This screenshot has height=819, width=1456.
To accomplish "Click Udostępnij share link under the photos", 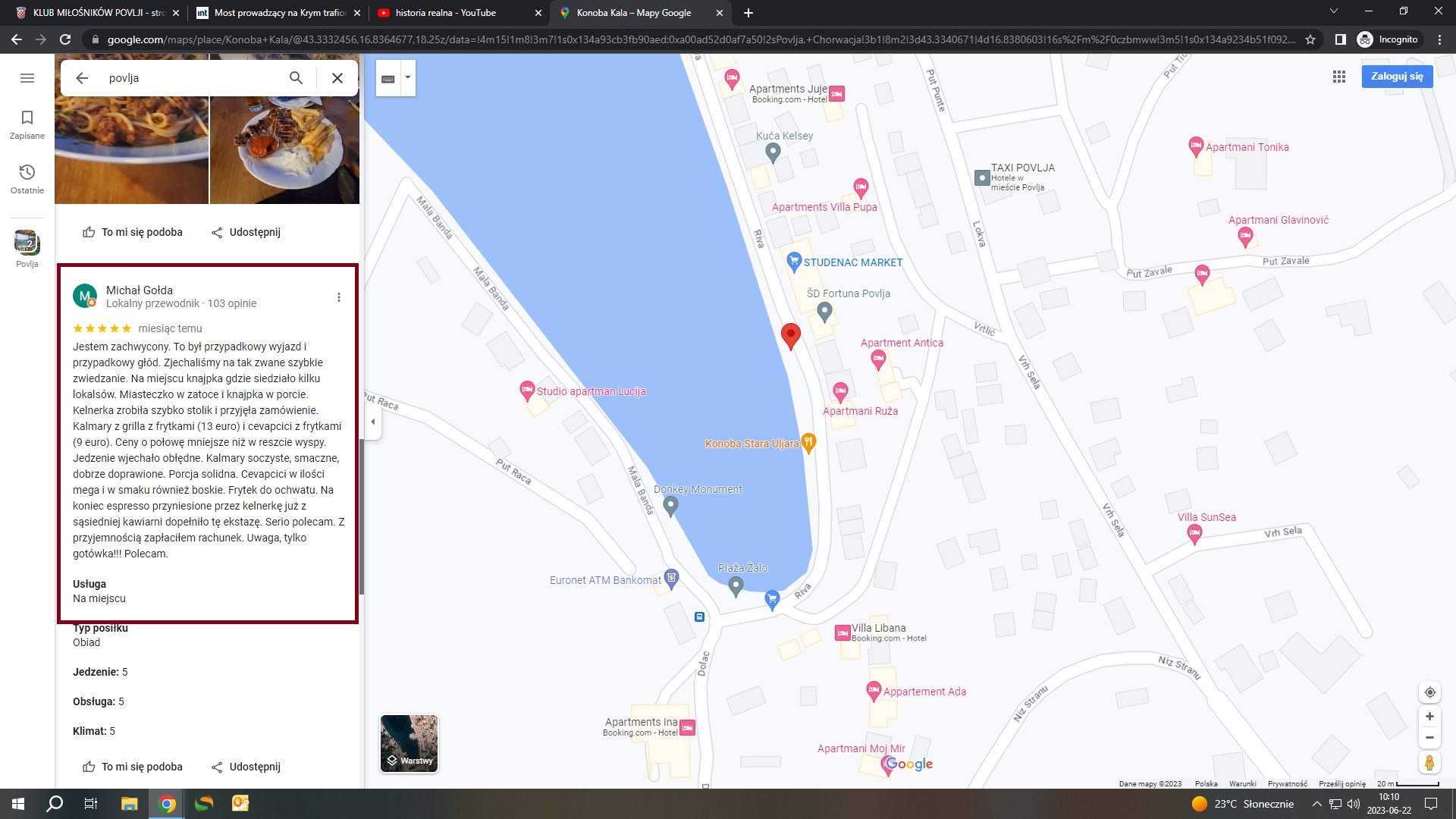I will tap(246, 232).
